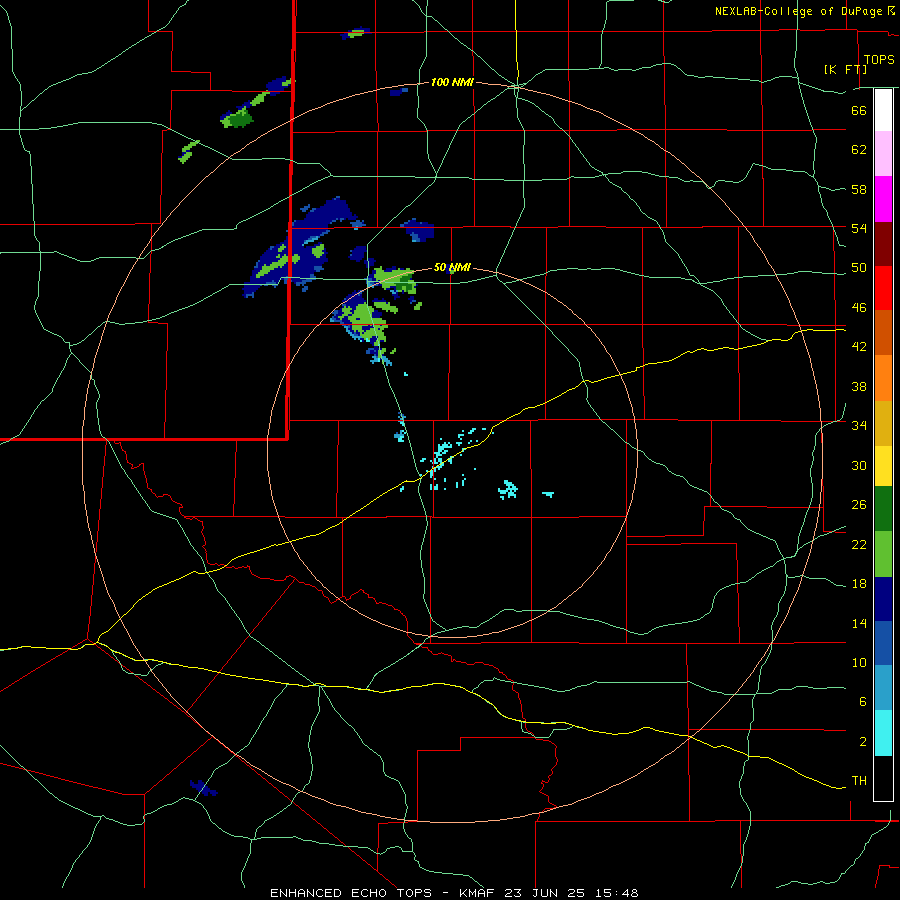Click the white 66 kft color band
900x900 pixels.
pyautogui.click(x=883, y=110)
